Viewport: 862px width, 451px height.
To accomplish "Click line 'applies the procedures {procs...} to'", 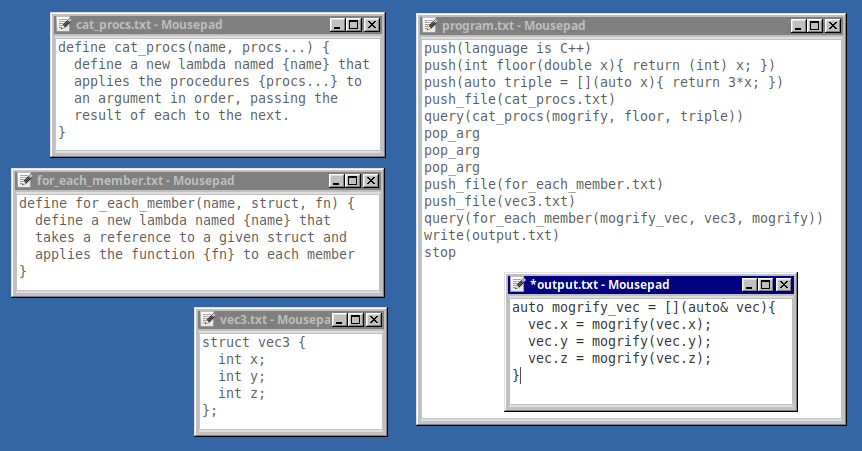I will (218, 81).
